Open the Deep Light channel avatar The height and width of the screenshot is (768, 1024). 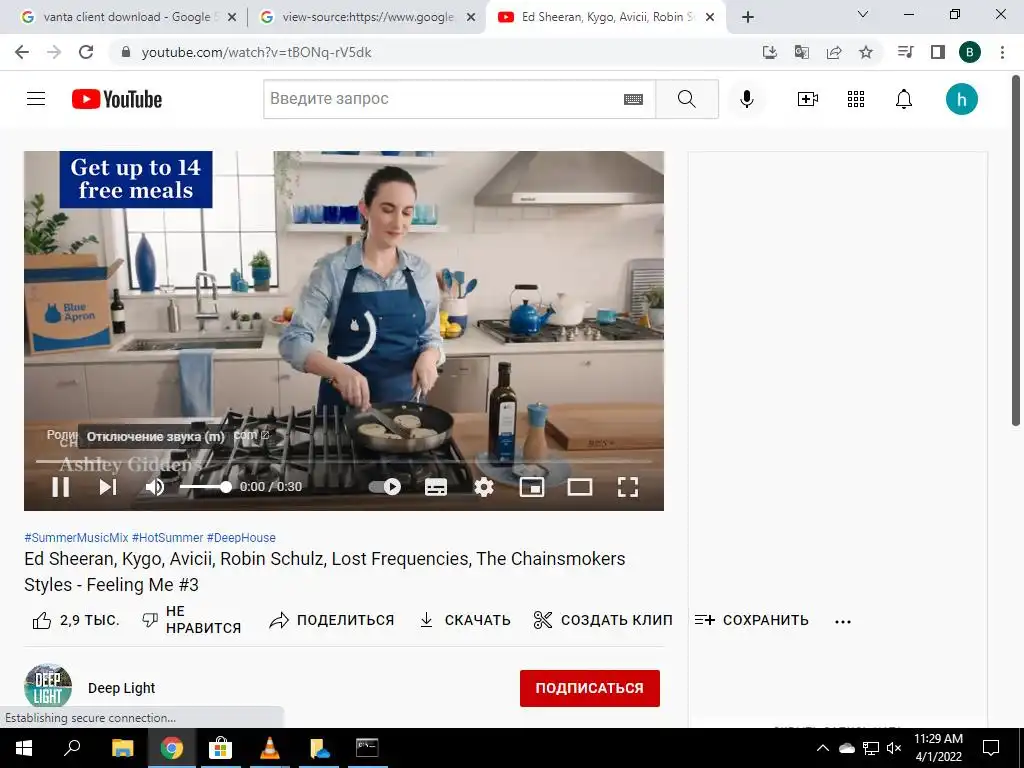pos(48,687)
